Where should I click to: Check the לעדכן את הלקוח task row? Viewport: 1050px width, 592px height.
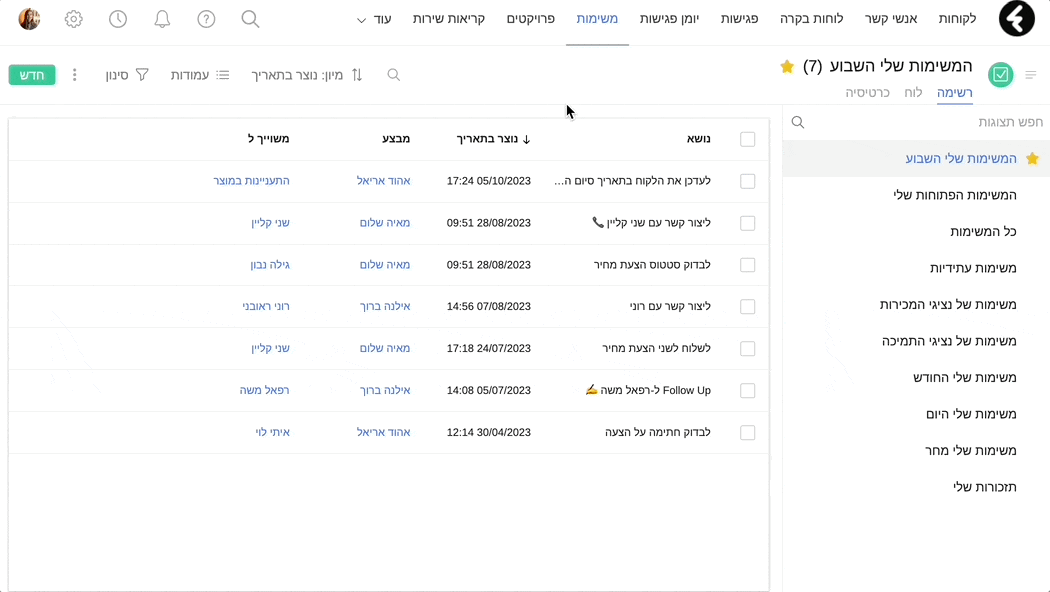click(747, 181)
